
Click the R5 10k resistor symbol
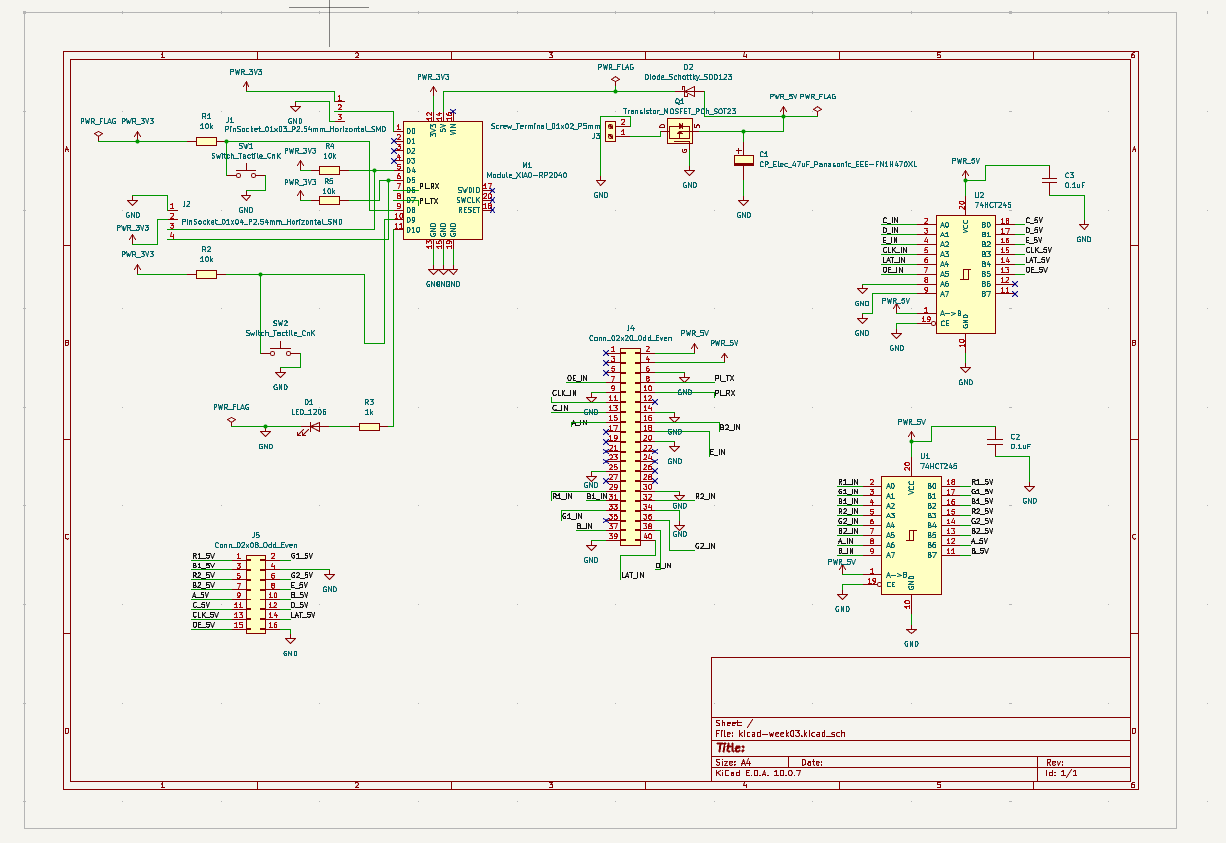tap(329, 200)
